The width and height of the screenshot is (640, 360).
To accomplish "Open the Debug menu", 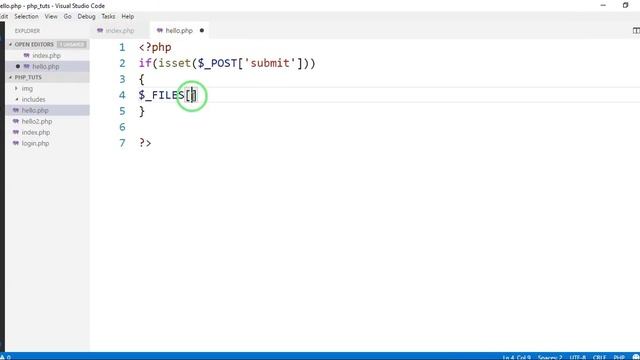I will click(x=86, y=16).
